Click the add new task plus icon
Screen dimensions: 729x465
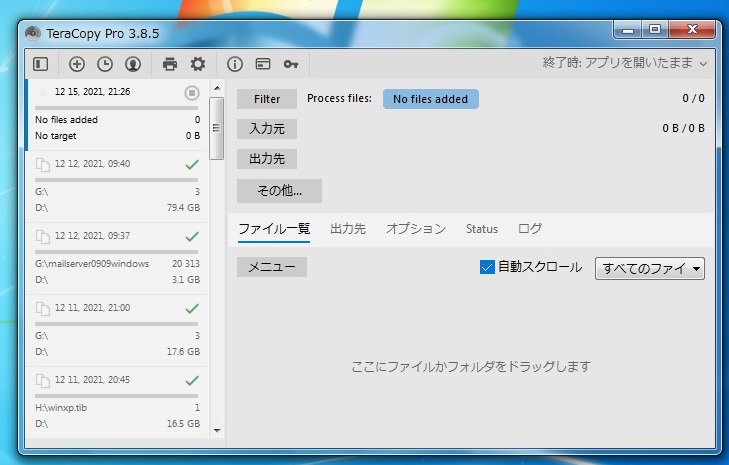click(77, 64)
